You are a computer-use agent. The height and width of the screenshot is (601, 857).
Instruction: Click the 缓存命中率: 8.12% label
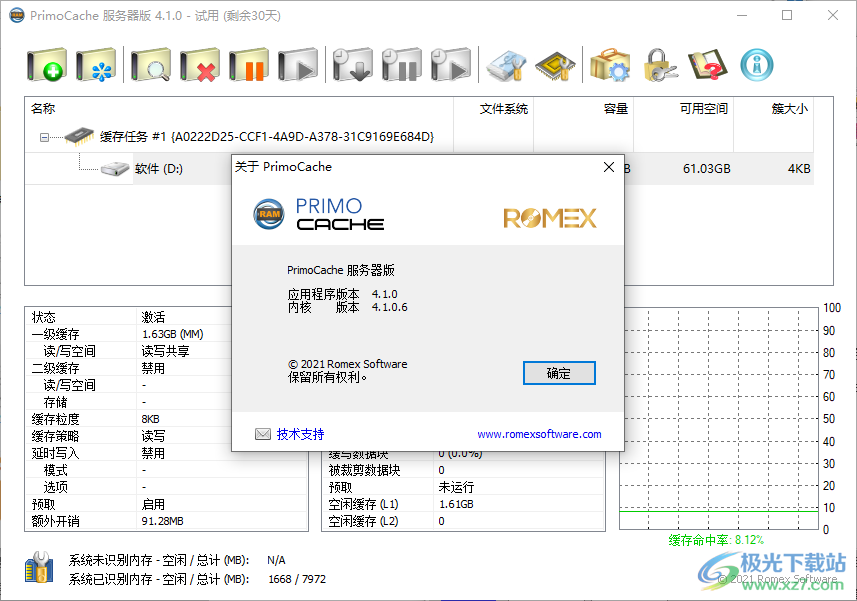[716, 540]
